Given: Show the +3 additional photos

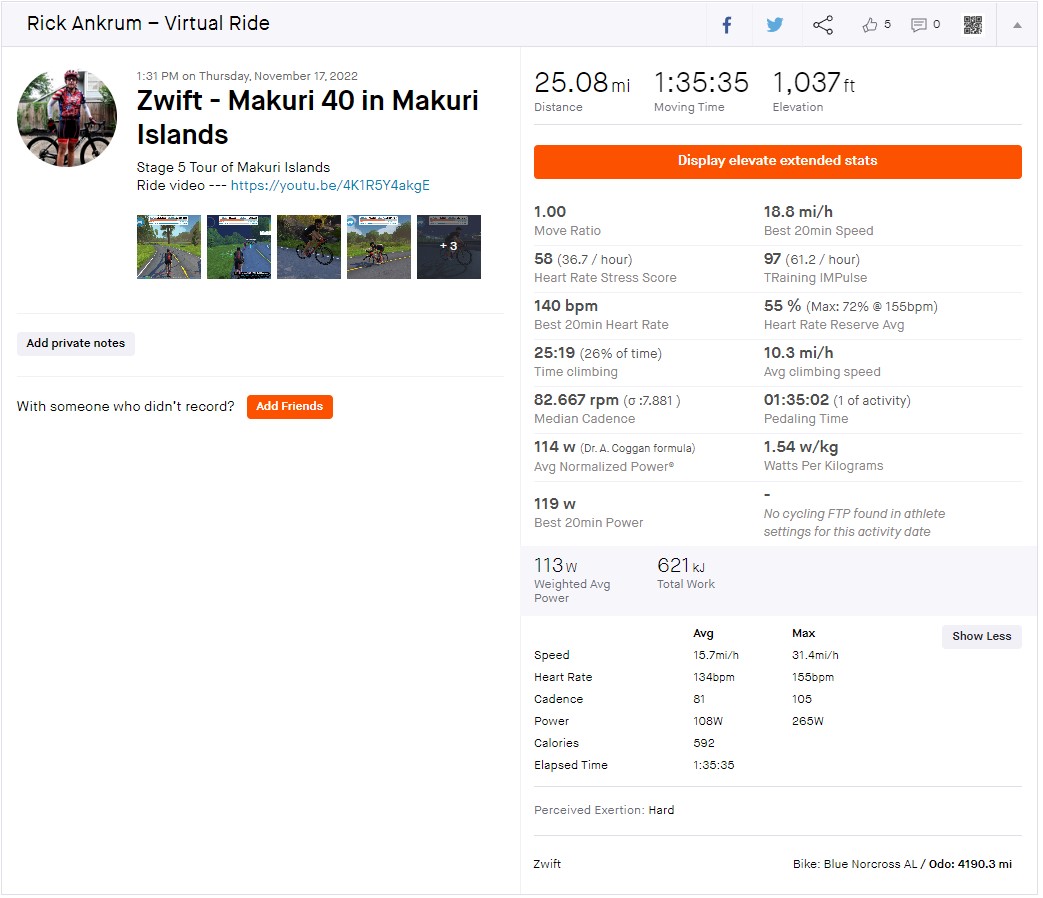Looking at the screenshot, I should pos(450,247).
